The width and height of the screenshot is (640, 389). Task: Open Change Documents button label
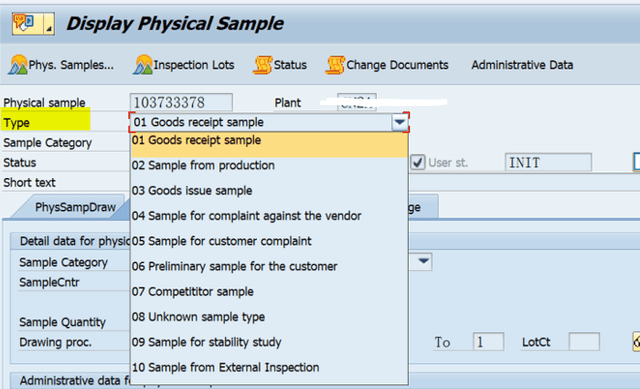point(397,65)
